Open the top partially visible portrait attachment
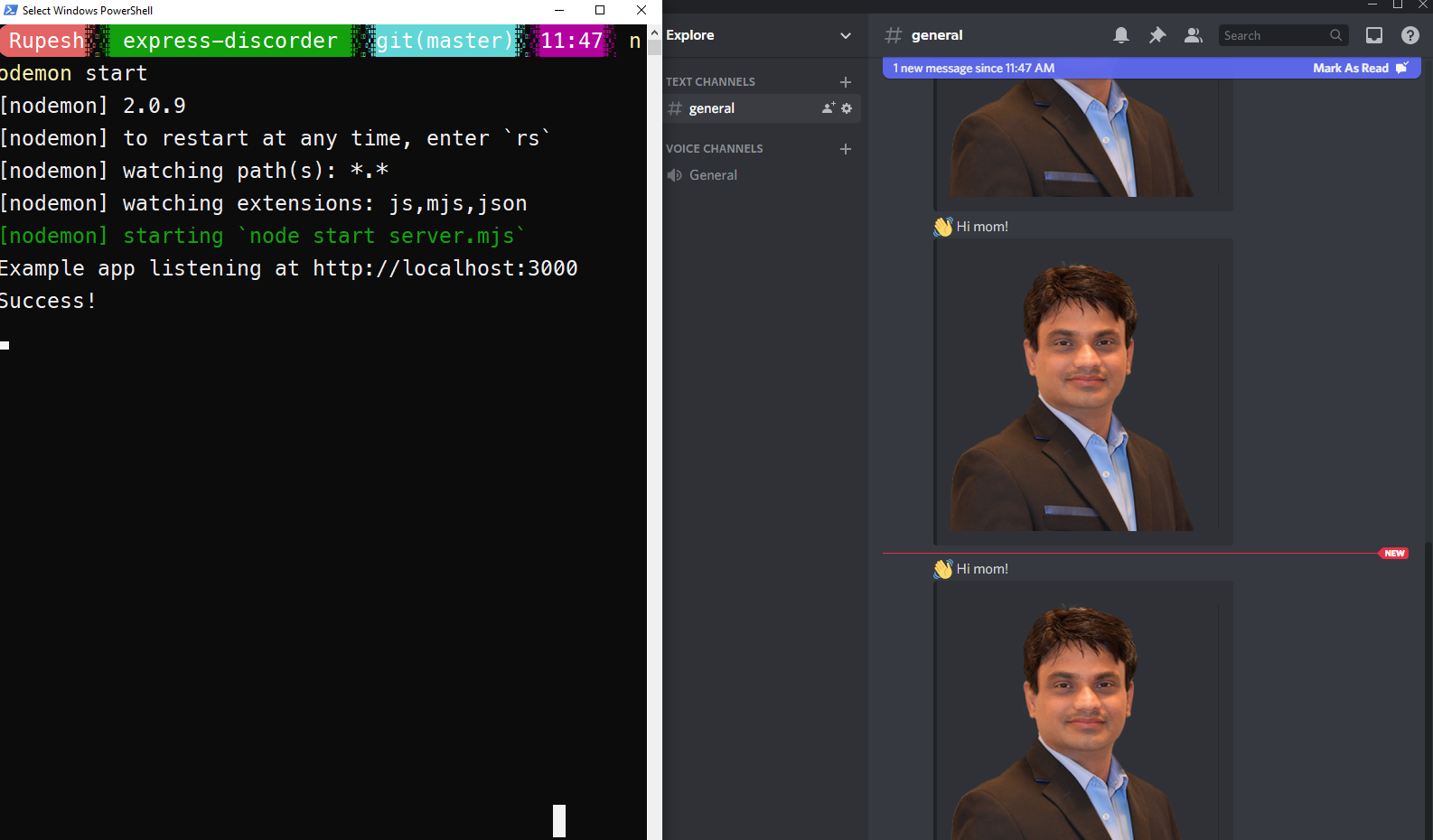The width and height of the screenshot is (1433, 840). click(x=1082, y=140)
